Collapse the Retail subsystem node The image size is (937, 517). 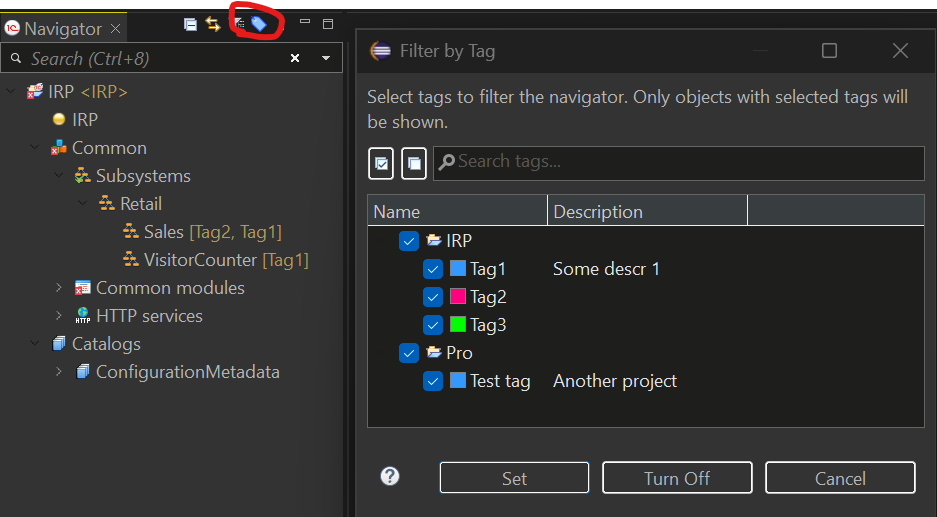coord(82,203)
